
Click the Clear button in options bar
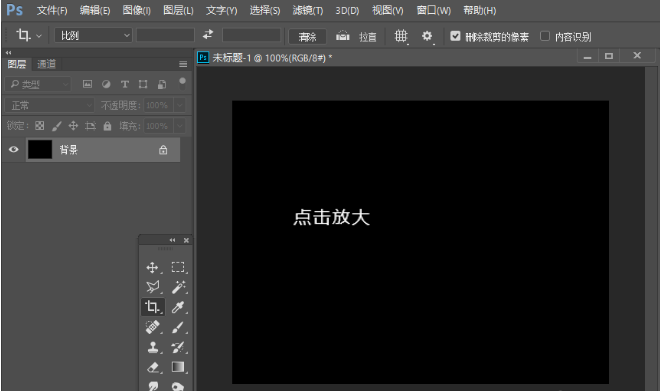307,37
